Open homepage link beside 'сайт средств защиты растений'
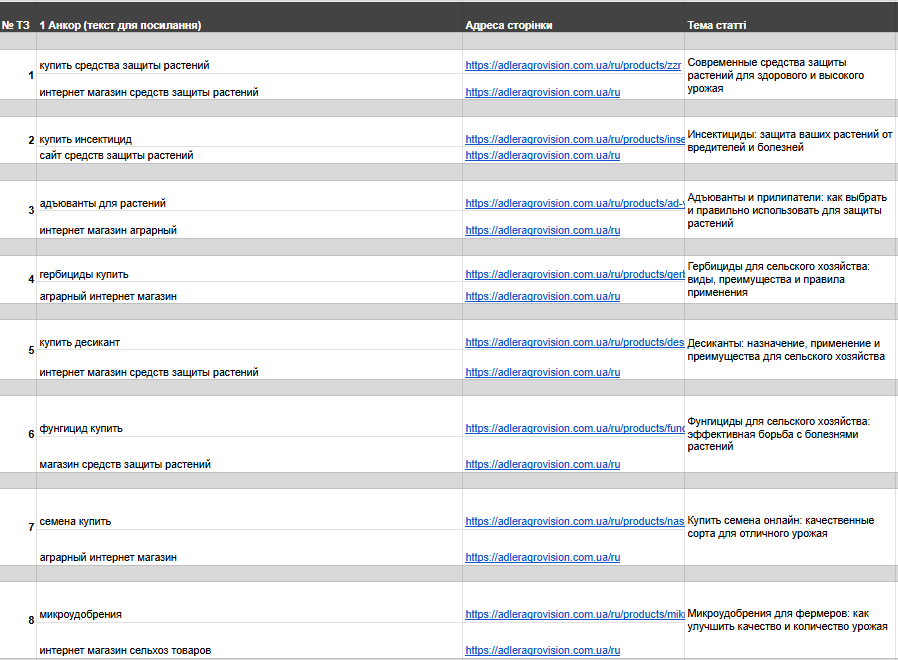 (543, 156)
